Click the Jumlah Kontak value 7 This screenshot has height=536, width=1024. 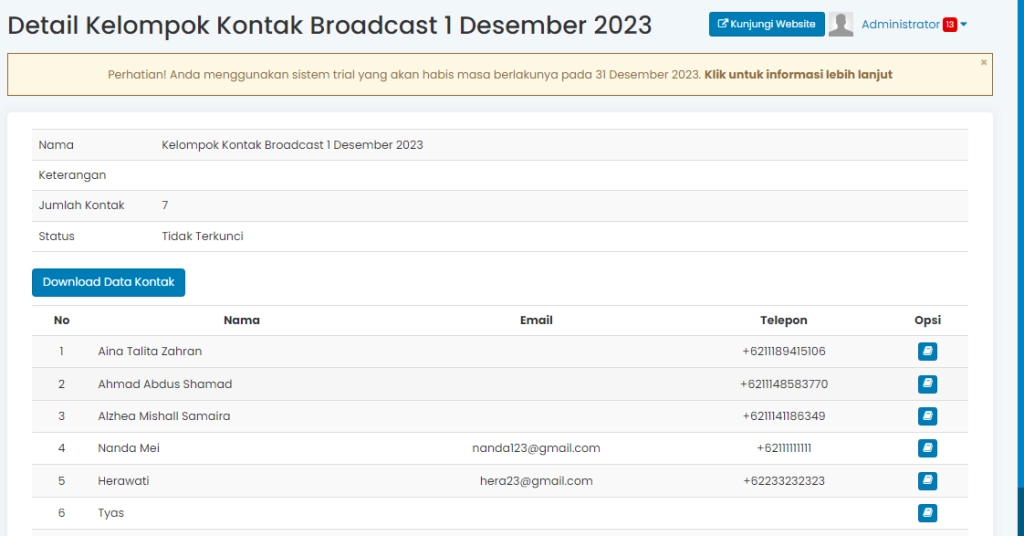point(165,205)
